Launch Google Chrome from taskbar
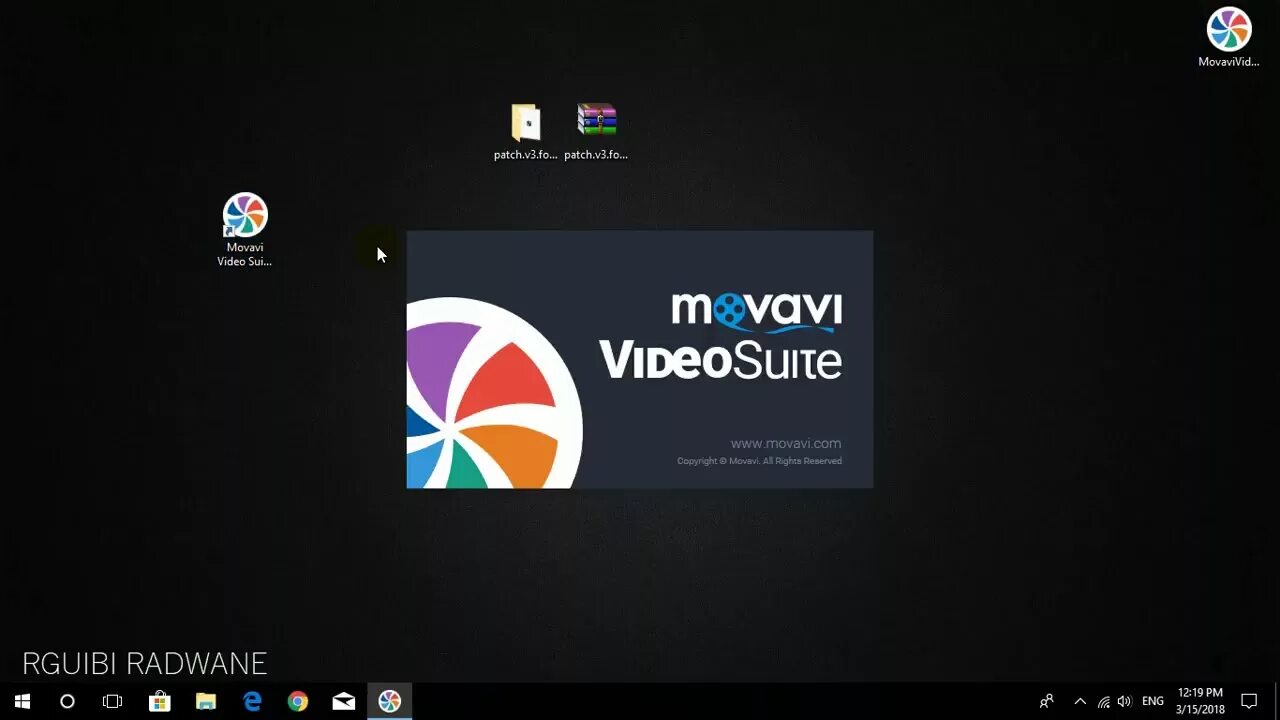This screenshot has height=720, width=1280. click(298, 701)
